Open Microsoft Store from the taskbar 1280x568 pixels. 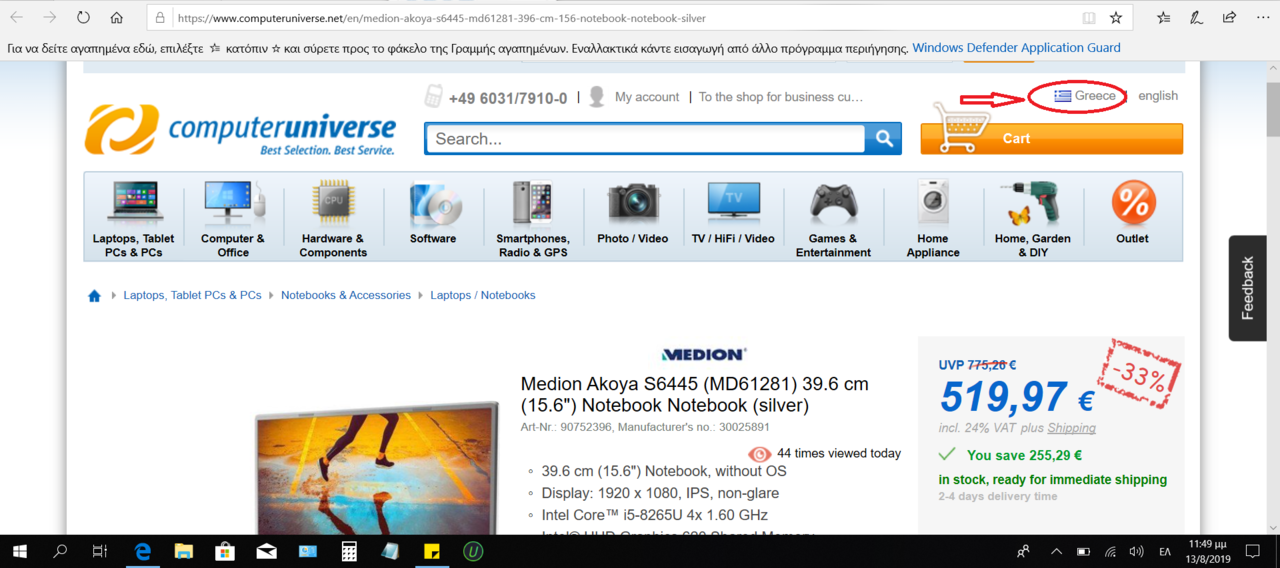point(225,551)
